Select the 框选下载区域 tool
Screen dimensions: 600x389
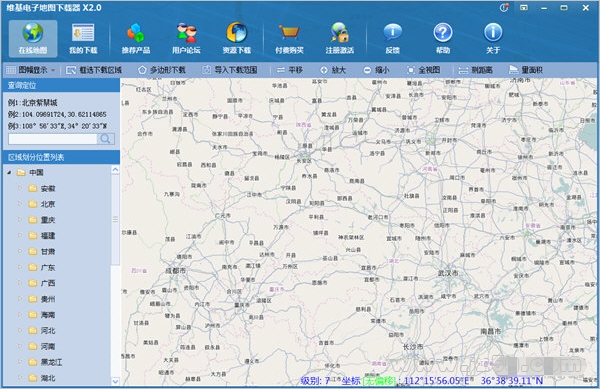click(x=94, y=70)
